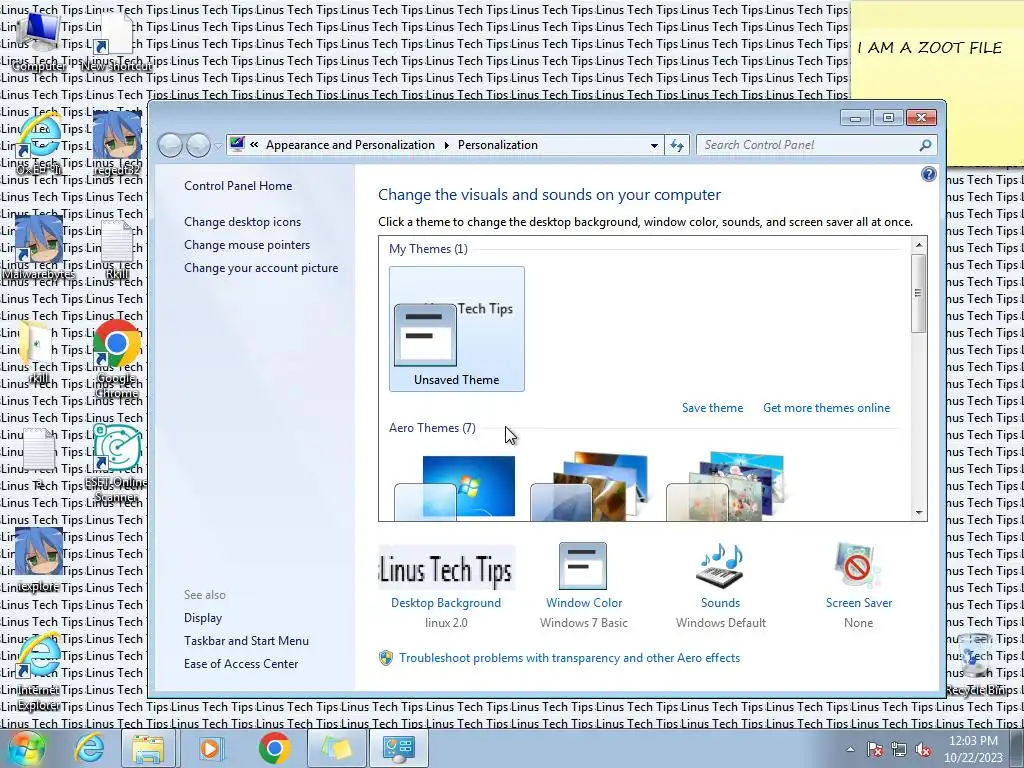Open the Recycle Bin
The image size is (1024, 768).
(976, 664)
